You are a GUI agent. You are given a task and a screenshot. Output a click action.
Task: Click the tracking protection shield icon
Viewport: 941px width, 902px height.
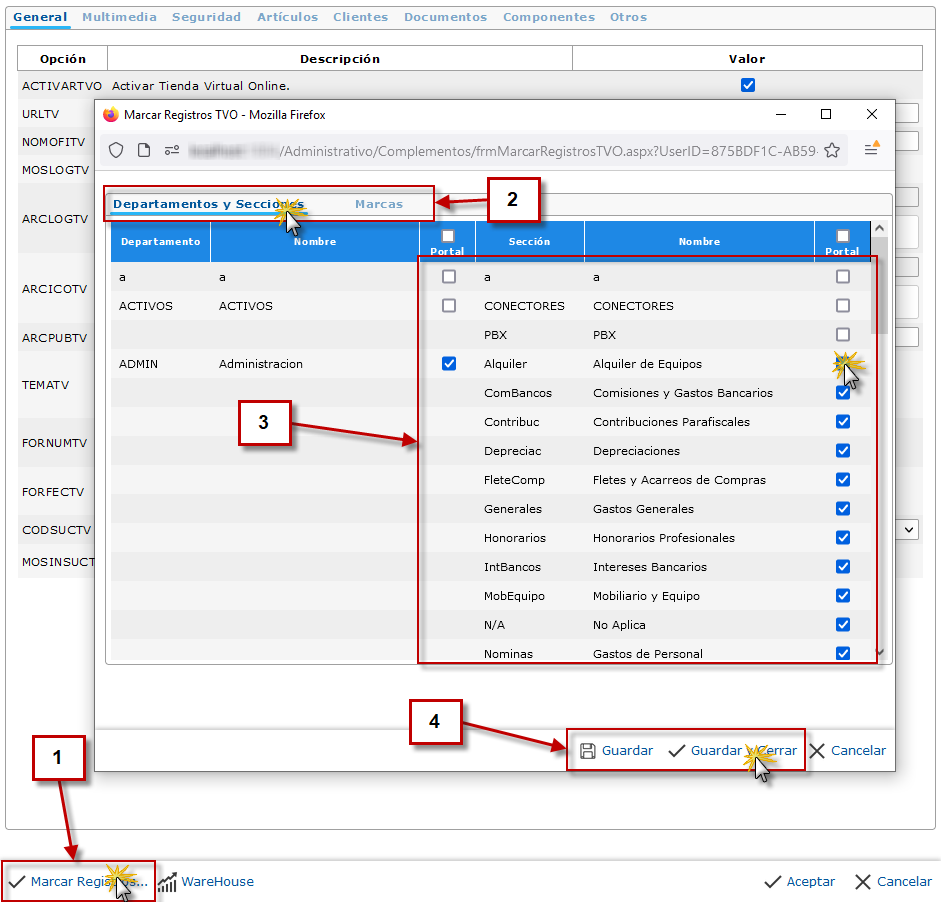[x=116, y=150]
